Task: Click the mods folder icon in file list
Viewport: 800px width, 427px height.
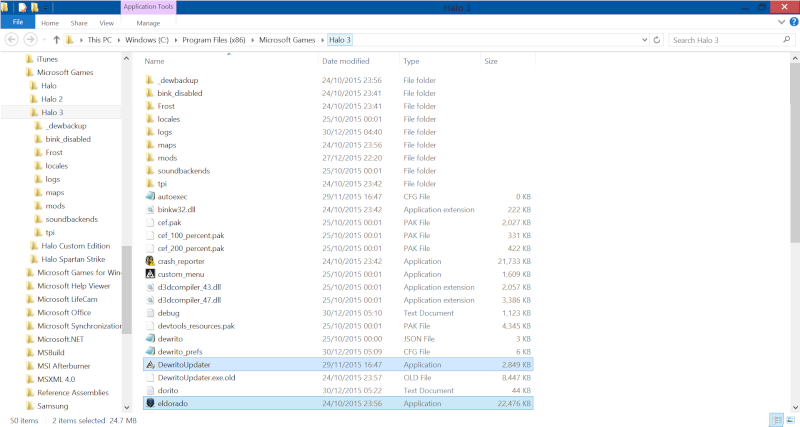Action: pyautogui.click(x=149, y=158)
